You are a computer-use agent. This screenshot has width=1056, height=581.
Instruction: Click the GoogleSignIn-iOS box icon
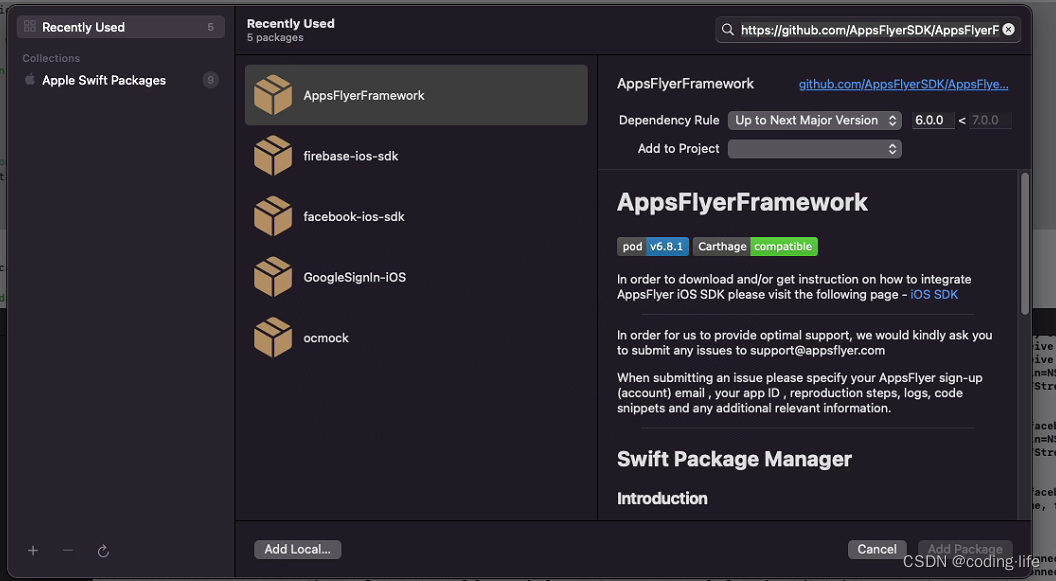pos(273,277)
